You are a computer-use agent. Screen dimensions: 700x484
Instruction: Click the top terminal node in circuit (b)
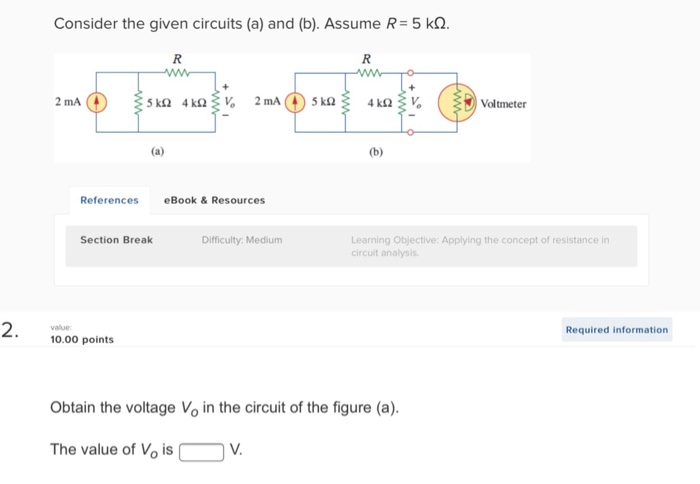tap(410, 73)
